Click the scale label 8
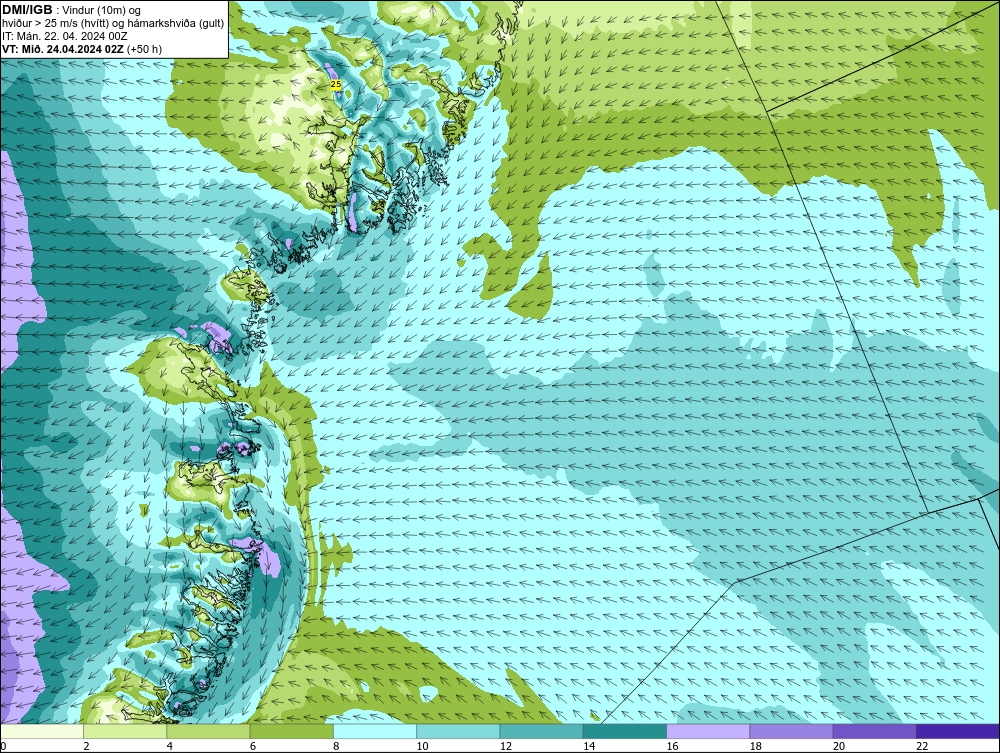Screen dimensions: 1000x753 coord(336,747)
